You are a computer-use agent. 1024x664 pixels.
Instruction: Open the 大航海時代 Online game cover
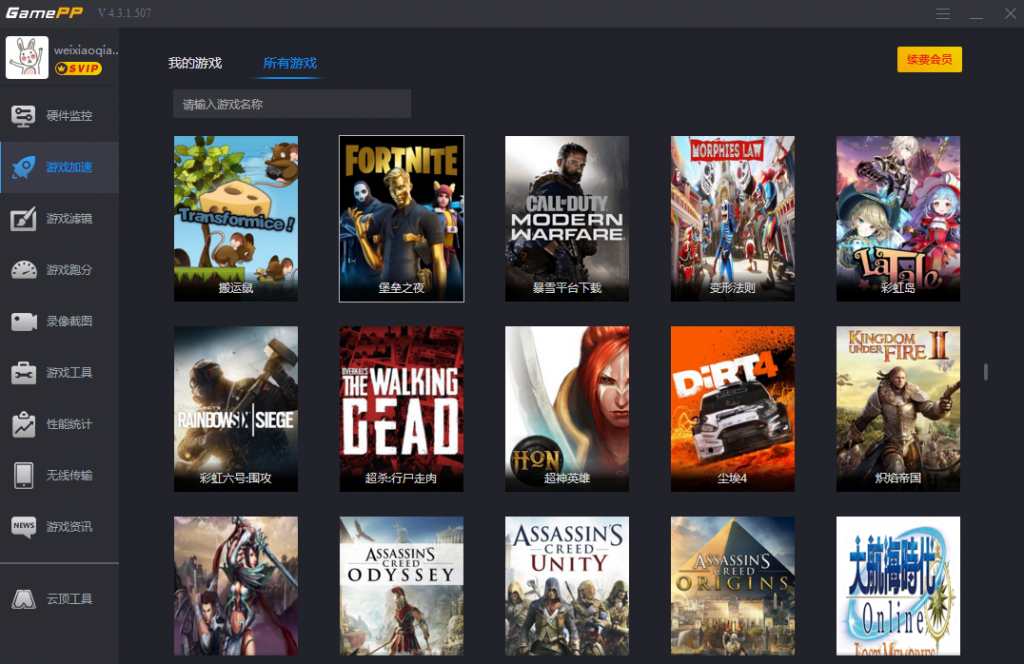pos(898,586)
